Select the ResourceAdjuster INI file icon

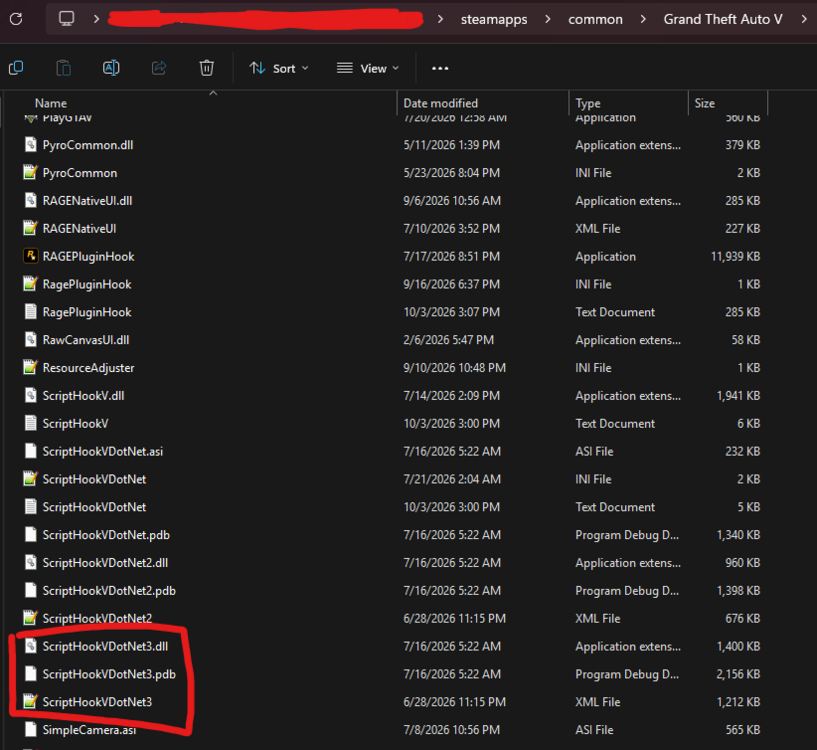(x=31, y=367)
